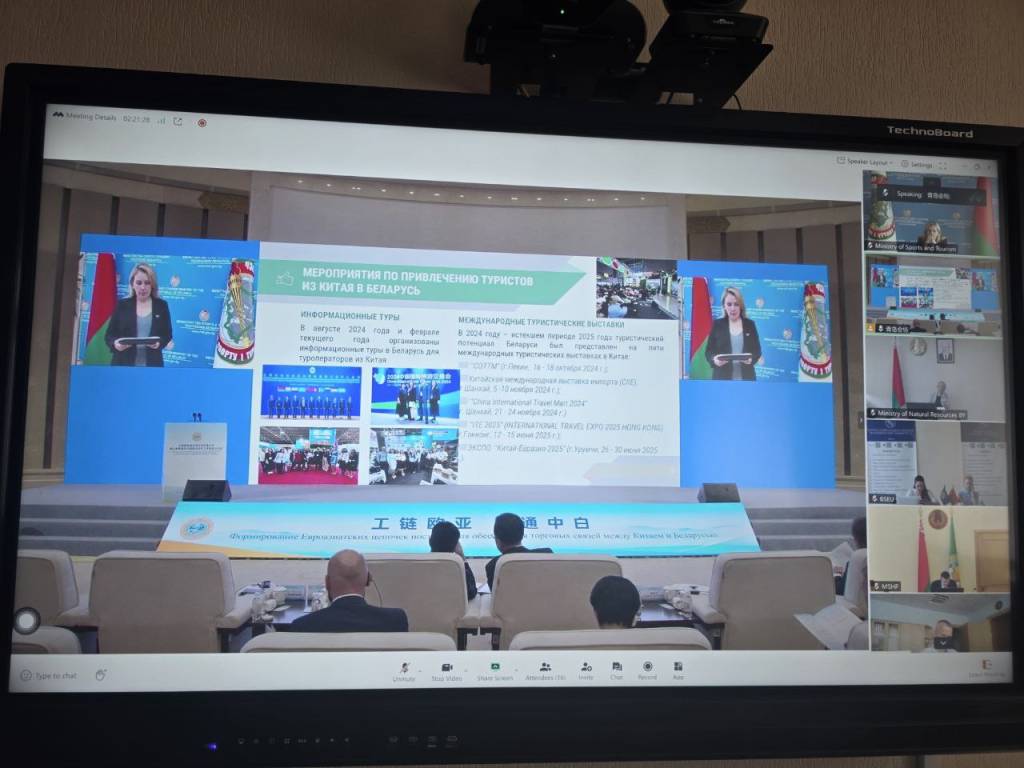This screenshot has height=768, width=1024.
Task: Click the round floating assistive button at left edge
Action: coord(27,620)
